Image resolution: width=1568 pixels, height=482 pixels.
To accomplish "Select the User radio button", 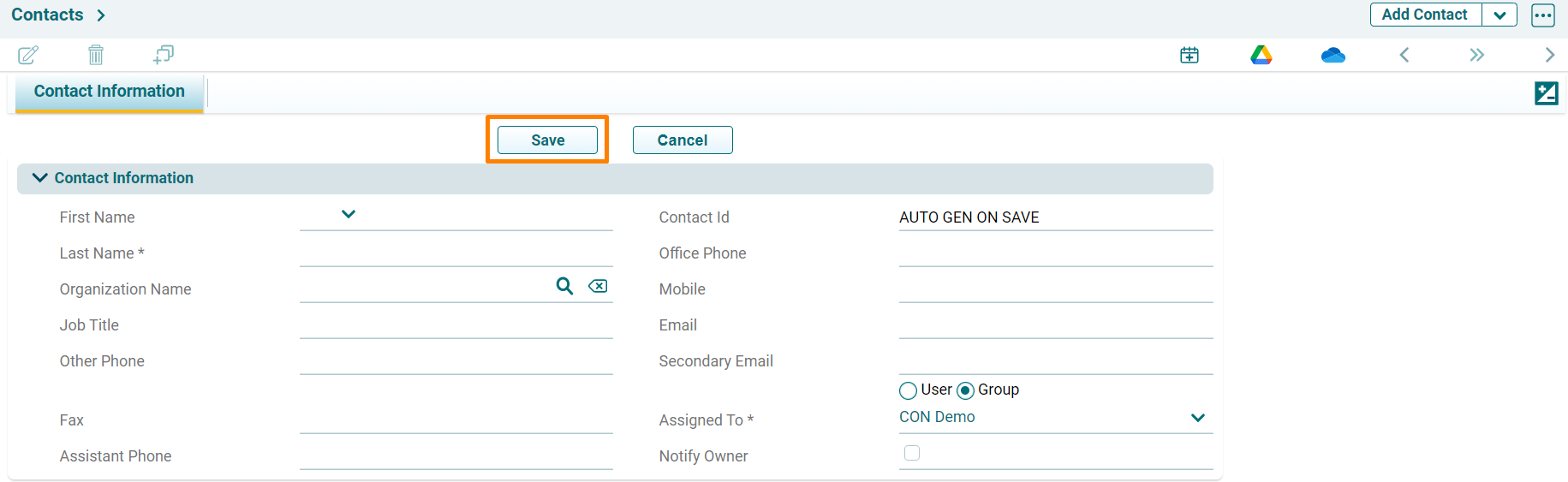I will pyautogui.click(x=908, y=390).
